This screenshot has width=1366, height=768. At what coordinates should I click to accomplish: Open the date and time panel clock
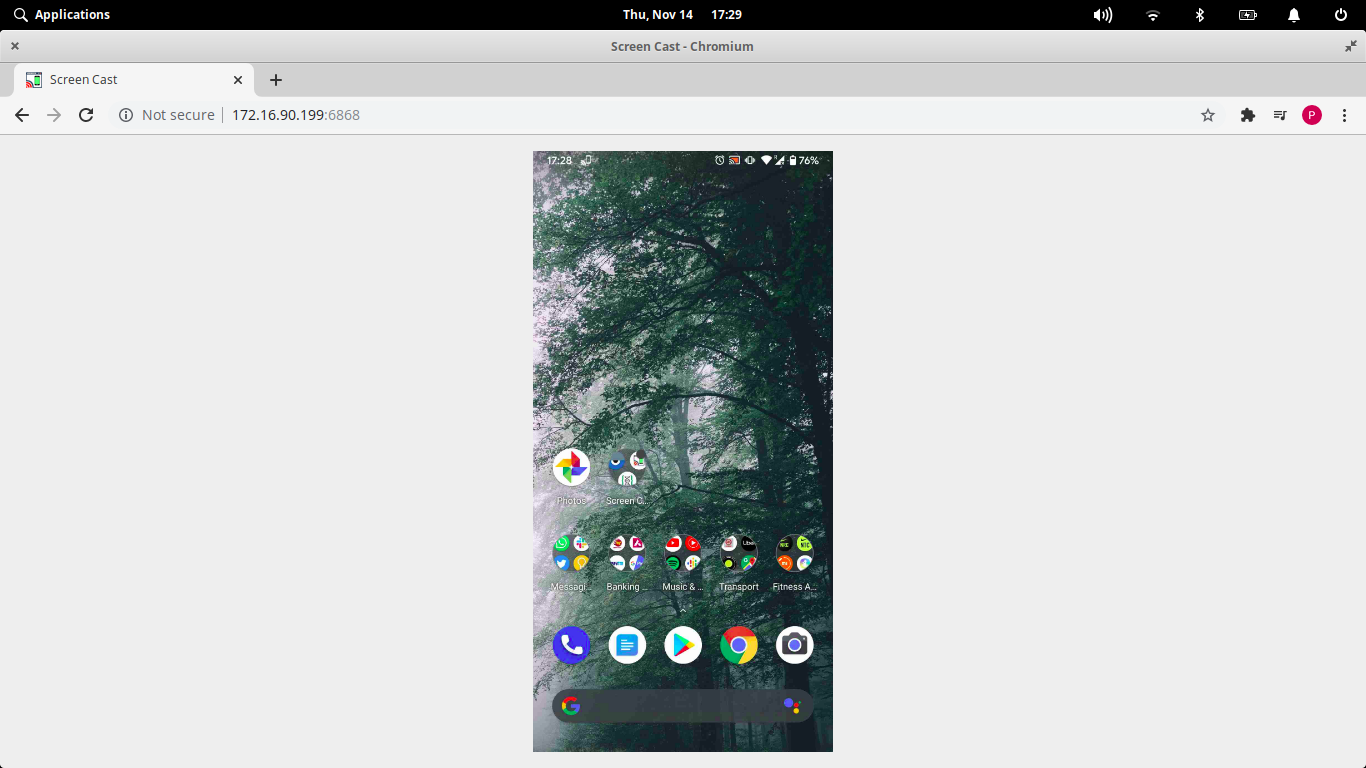point(682,15)
